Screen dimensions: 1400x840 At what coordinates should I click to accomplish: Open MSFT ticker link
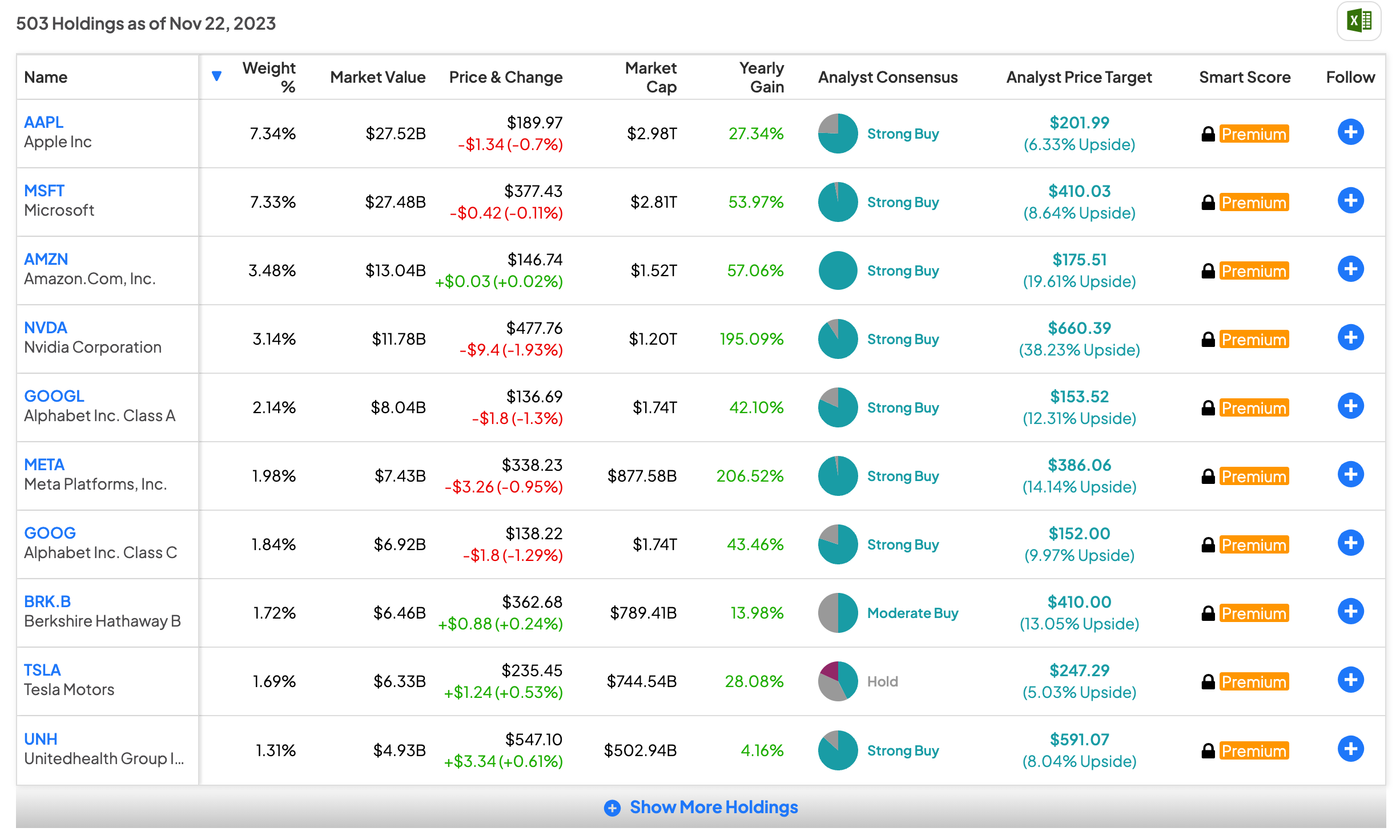pyautogui.click(x=44, y=191)
